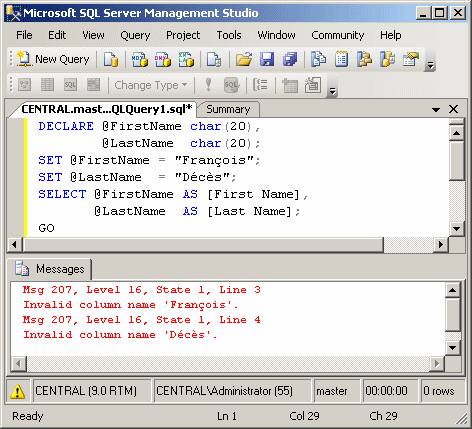Click the Show Criteria Pane grid icon
The height and width of the screenshot is (429, 472).
47,85
